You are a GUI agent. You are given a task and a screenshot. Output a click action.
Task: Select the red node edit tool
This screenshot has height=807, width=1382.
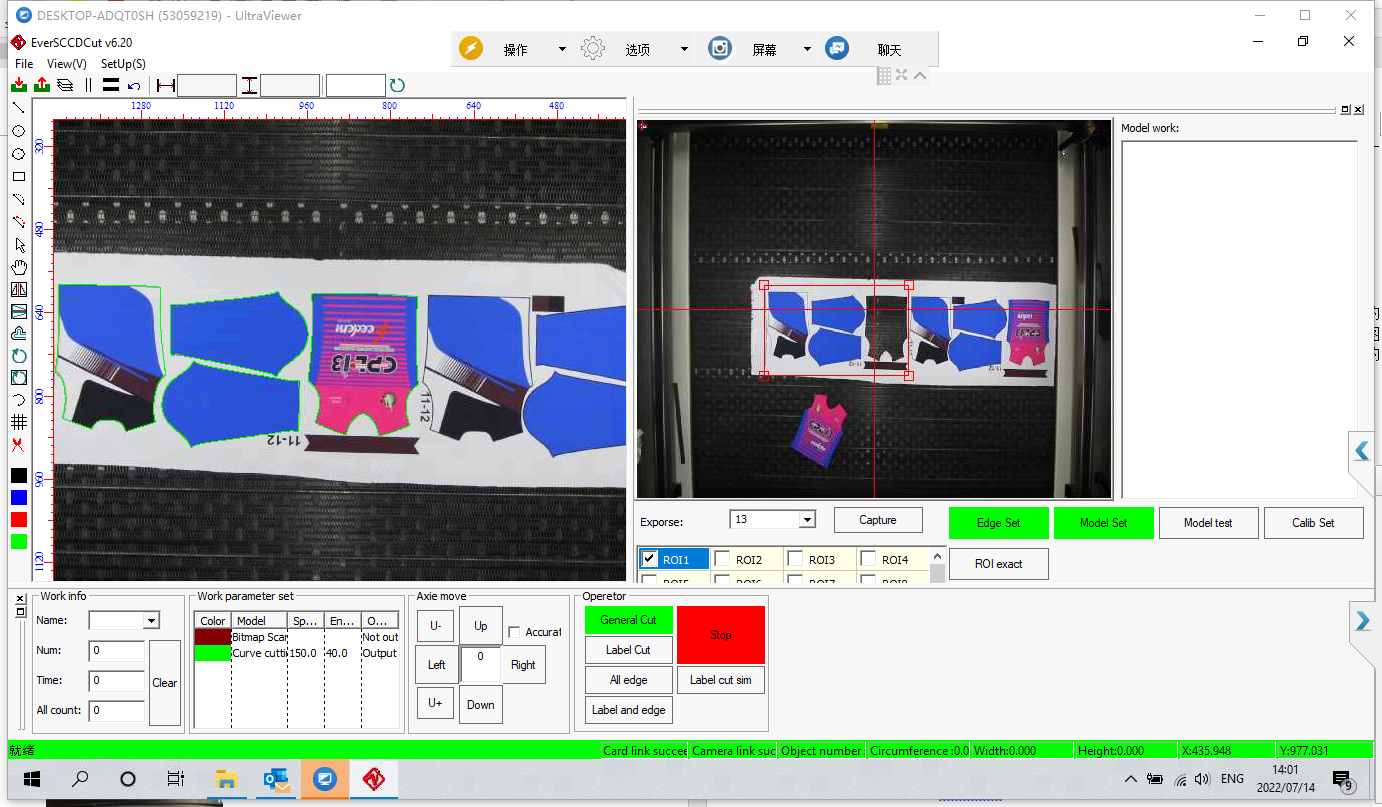(18, 222)
